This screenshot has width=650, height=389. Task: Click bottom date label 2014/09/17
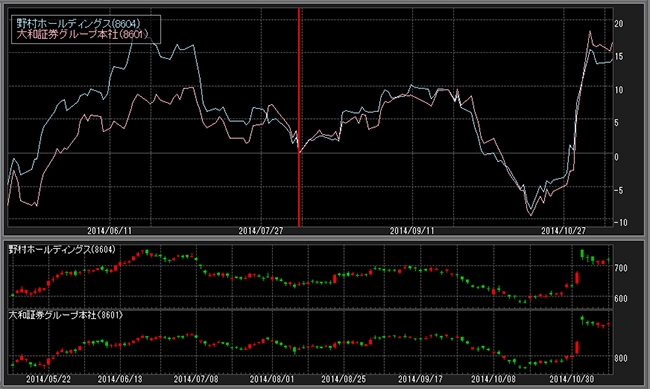point(420,379)
